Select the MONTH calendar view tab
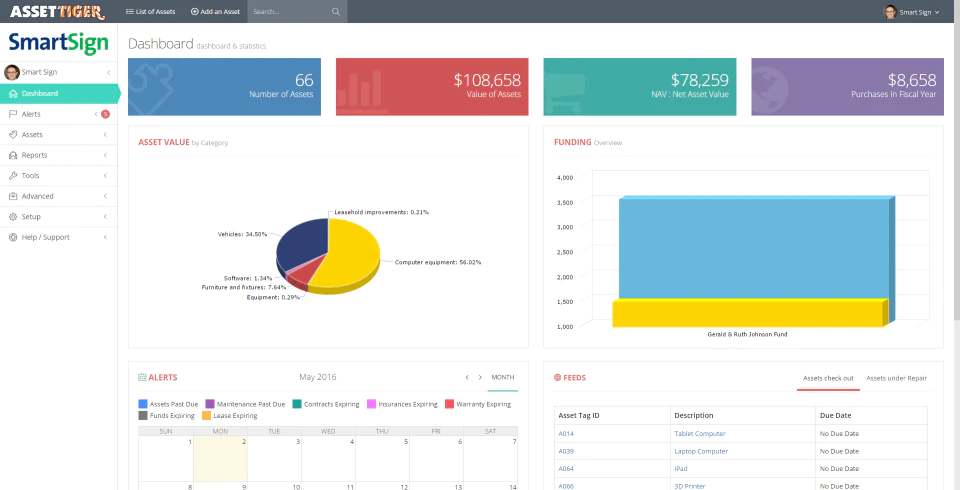Screen dimensions: 960x490 (x=503, y=377)
